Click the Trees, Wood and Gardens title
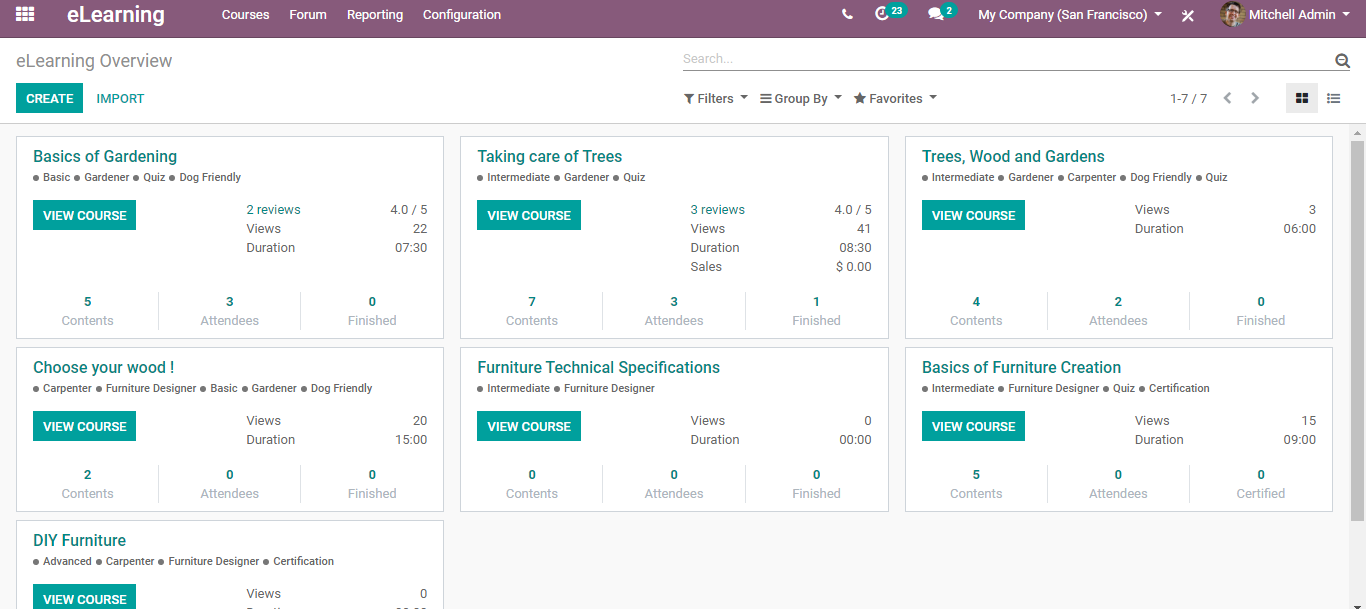 1013,156
